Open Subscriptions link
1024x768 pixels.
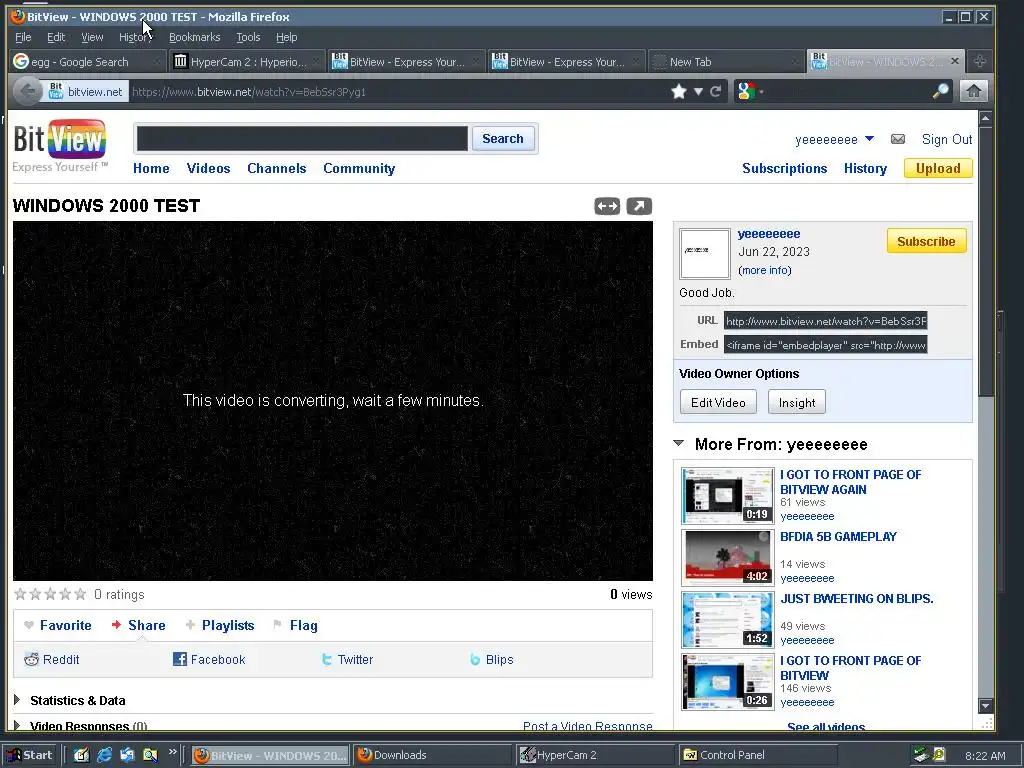tap(784, 168)
